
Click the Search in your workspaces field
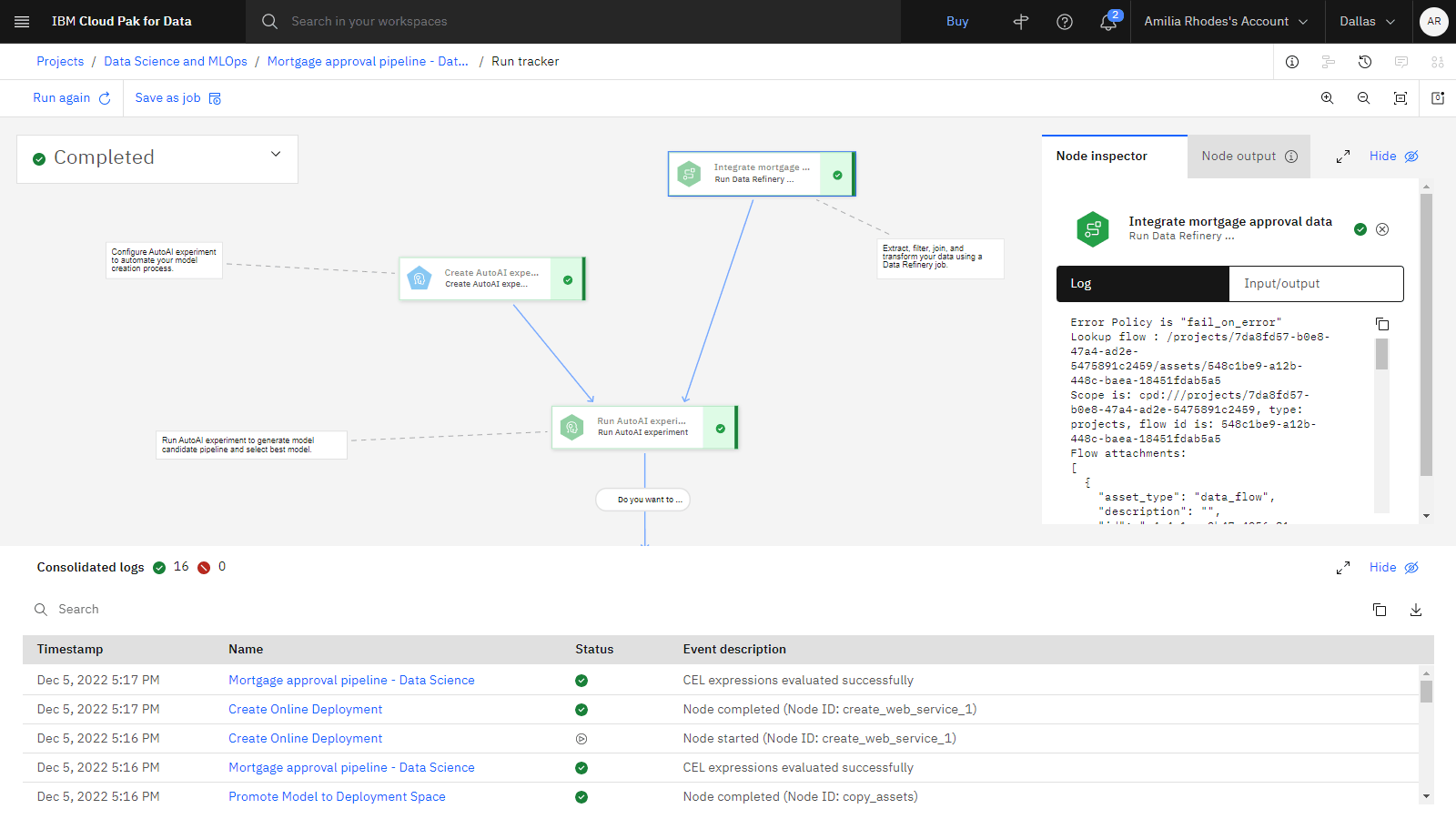coord(573,21)
